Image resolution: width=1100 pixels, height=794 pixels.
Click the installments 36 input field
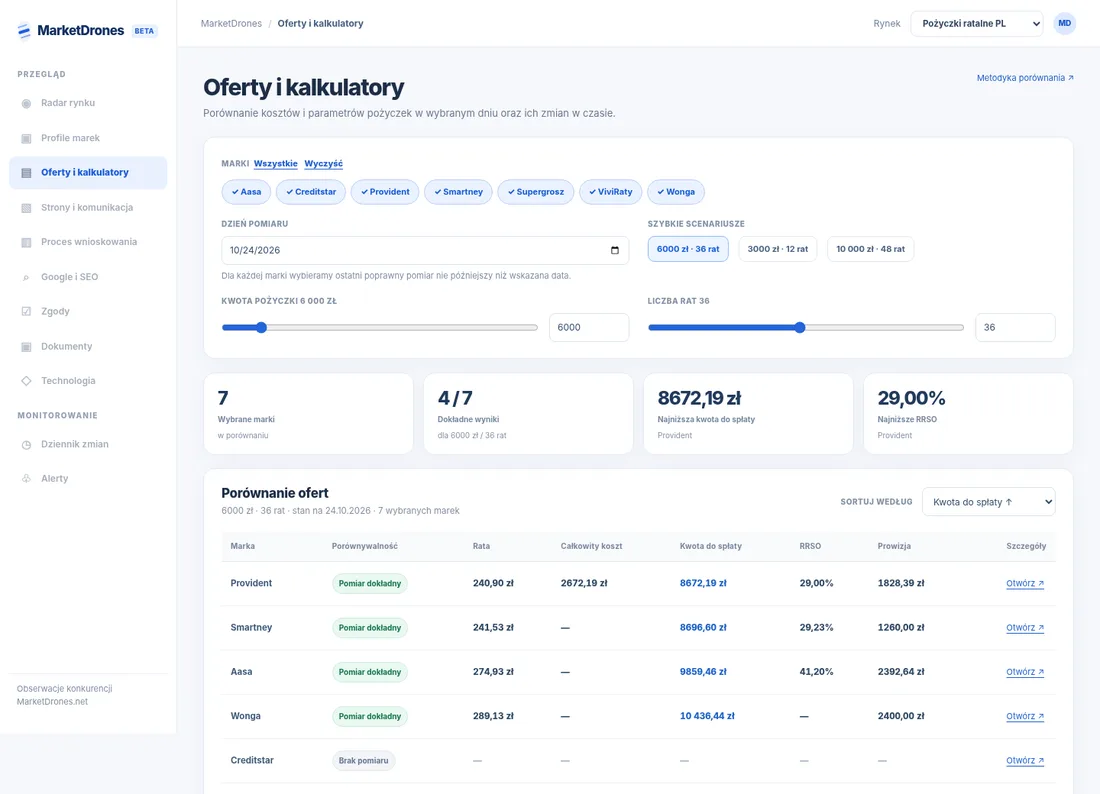point(1015,328)
